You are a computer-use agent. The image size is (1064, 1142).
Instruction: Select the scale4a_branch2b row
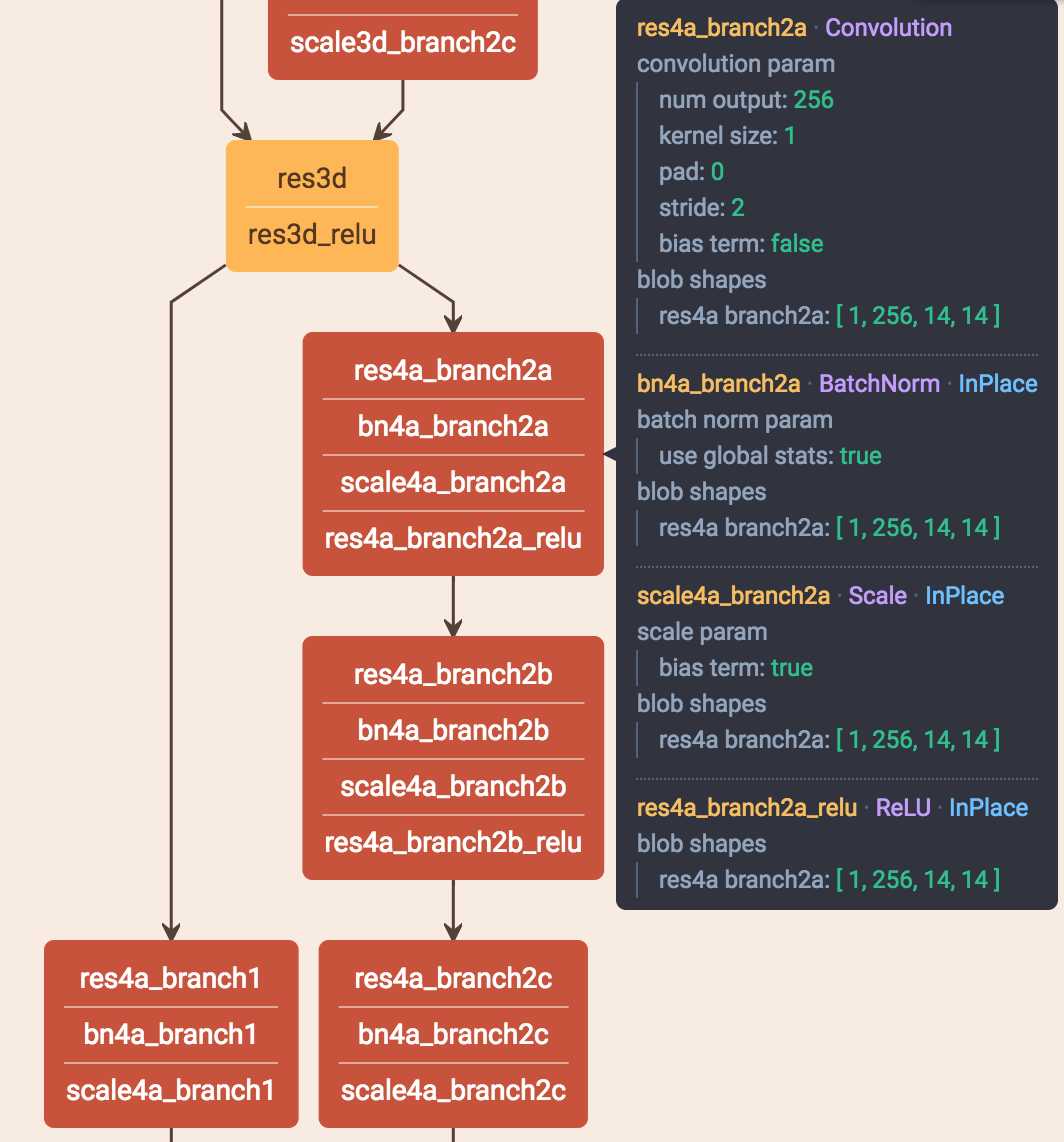pos(453,787)
